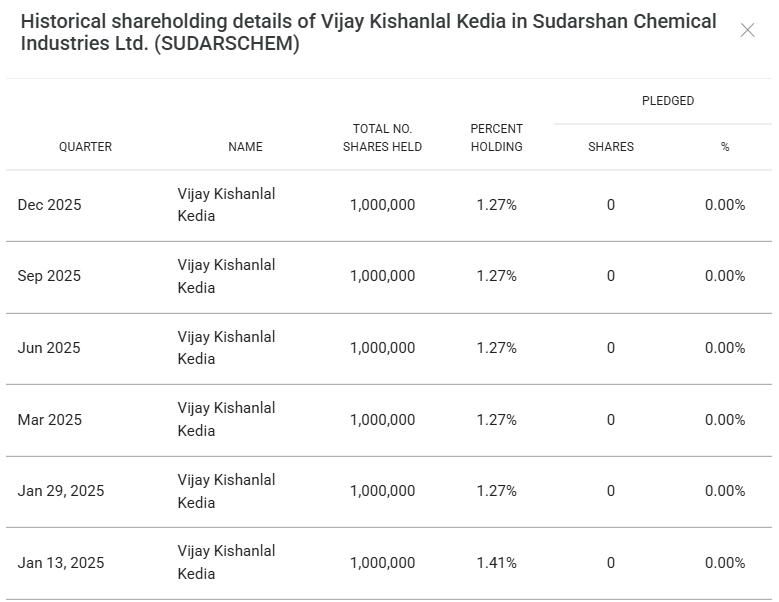Click the dialog title heading text
This screenshot has height=602, width=779.
pos(368,33)
